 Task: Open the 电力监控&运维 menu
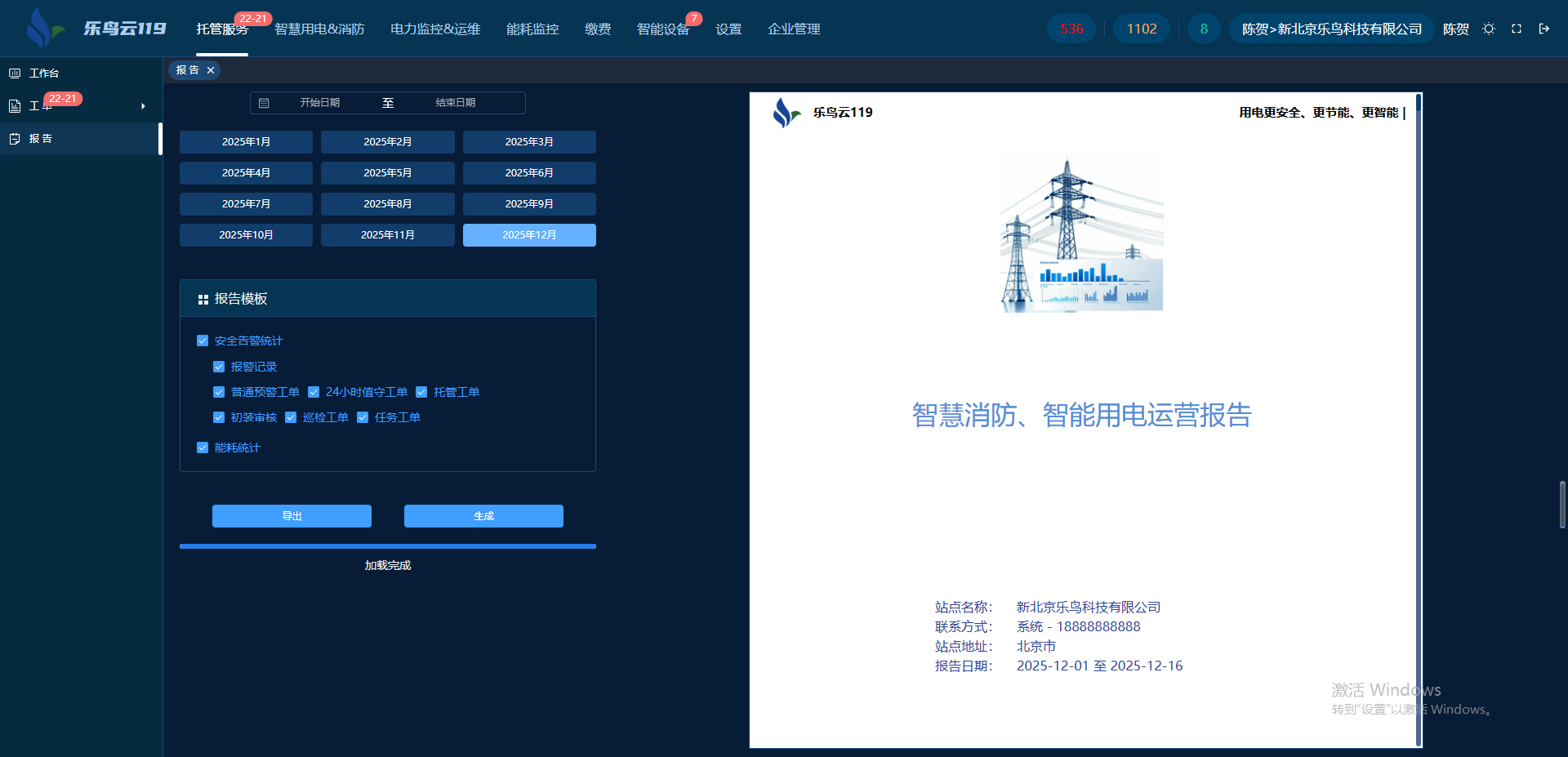[x=435, y=29]
